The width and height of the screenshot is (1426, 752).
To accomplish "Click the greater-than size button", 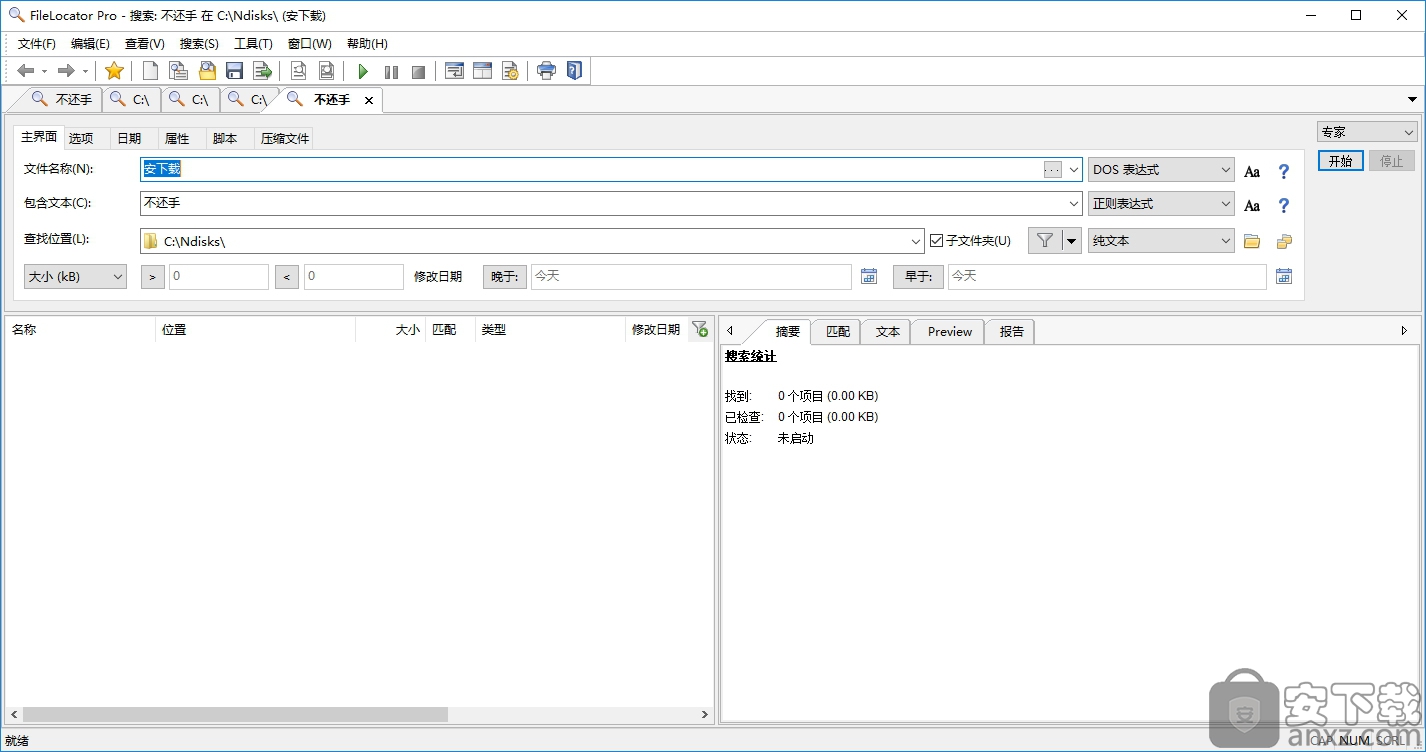I will click(153, 277).
